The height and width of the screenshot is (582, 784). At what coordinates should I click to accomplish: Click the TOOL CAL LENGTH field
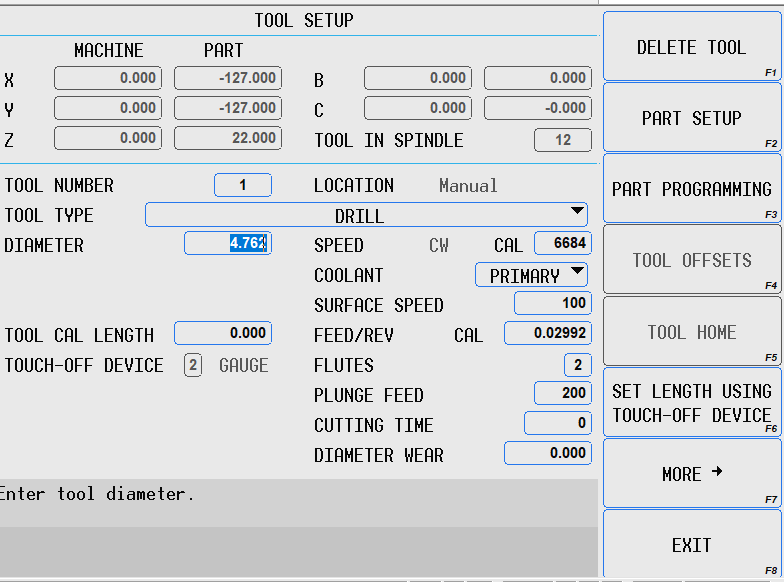(x=222, y=334)
